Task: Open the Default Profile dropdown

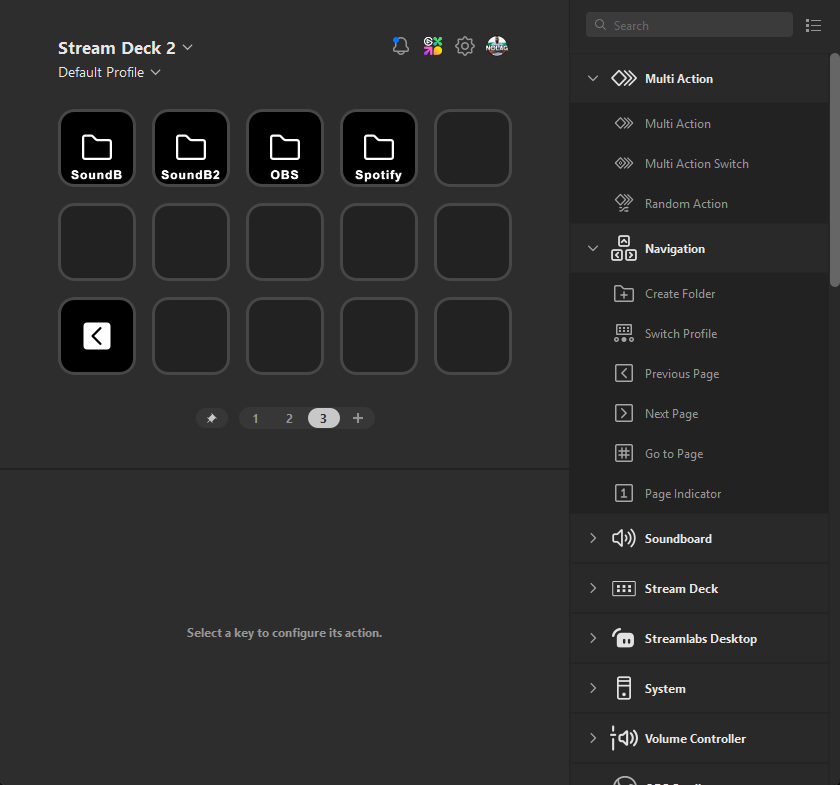Action: pyautogui.click(x=109, y=72)
